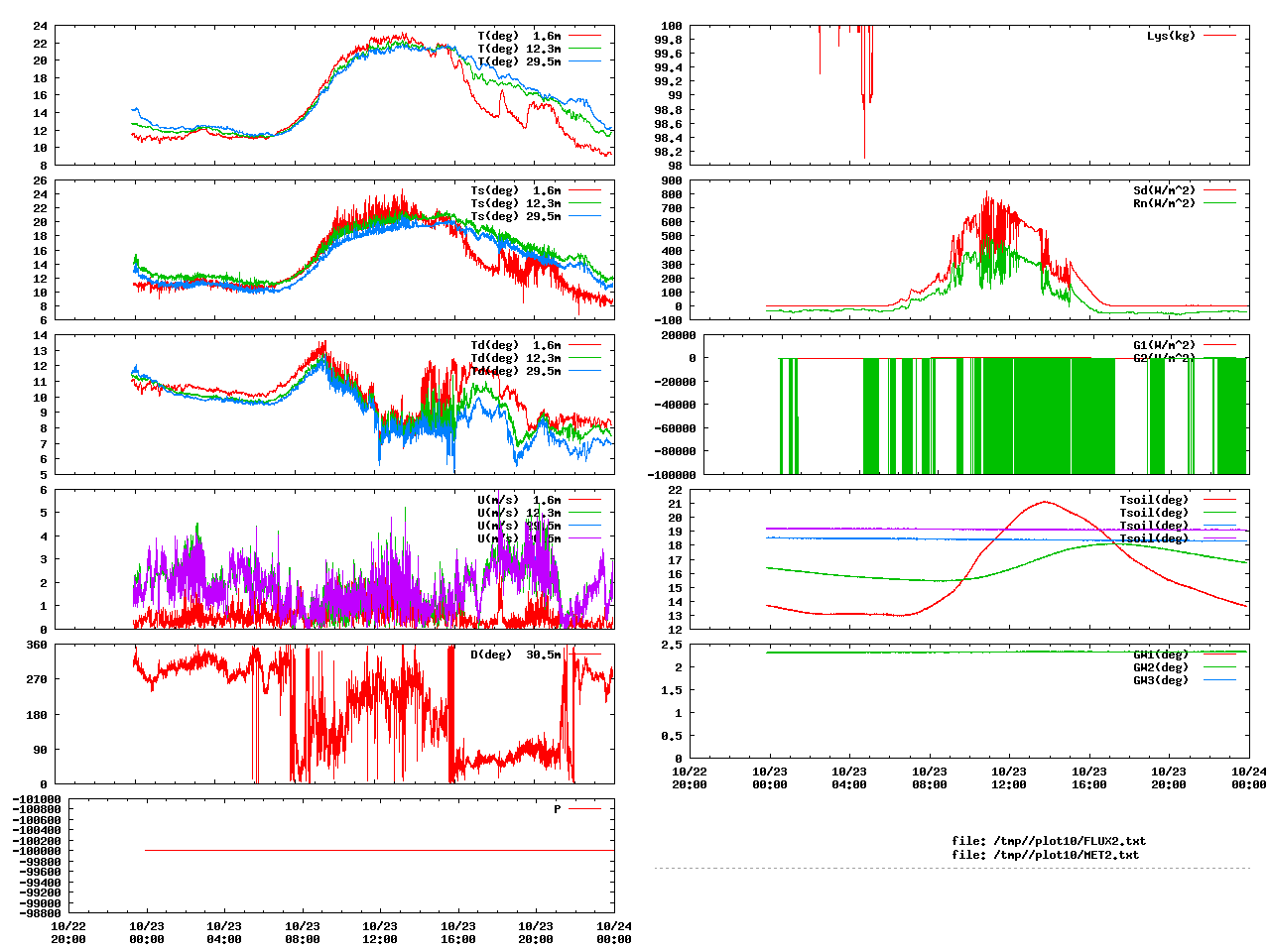The height and width of the screenshot is (952, 1270).
Task: Click the 'GW3(deg)' legend entry
Action: [1161, 680]
